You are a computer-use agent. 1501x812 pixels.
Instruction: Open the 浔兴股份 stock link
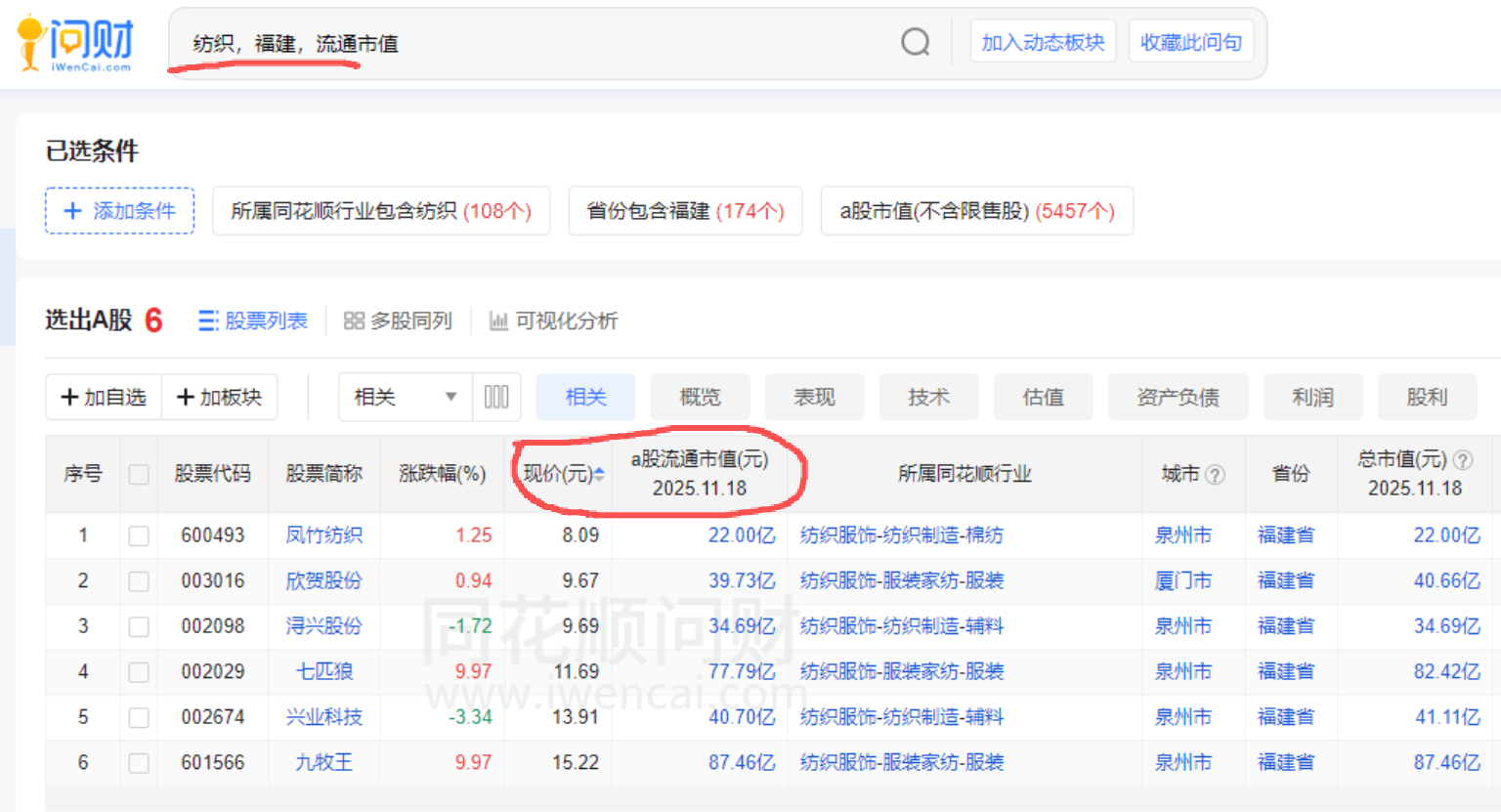click(323, 626)
